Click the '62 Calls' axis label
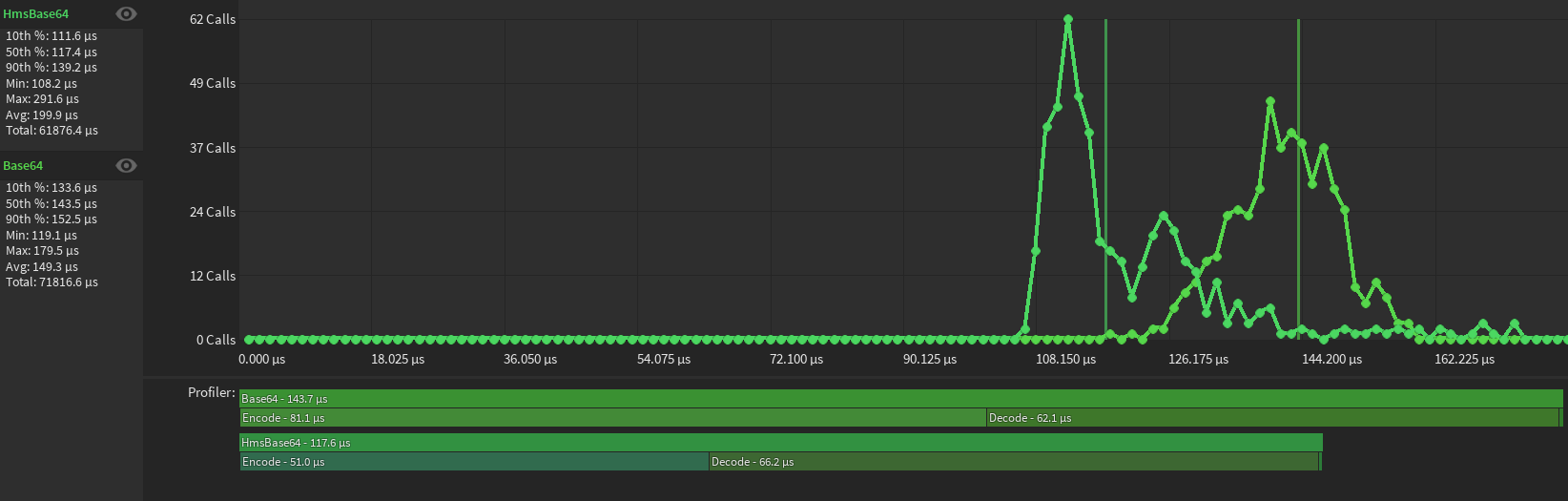 pos(213,19)
